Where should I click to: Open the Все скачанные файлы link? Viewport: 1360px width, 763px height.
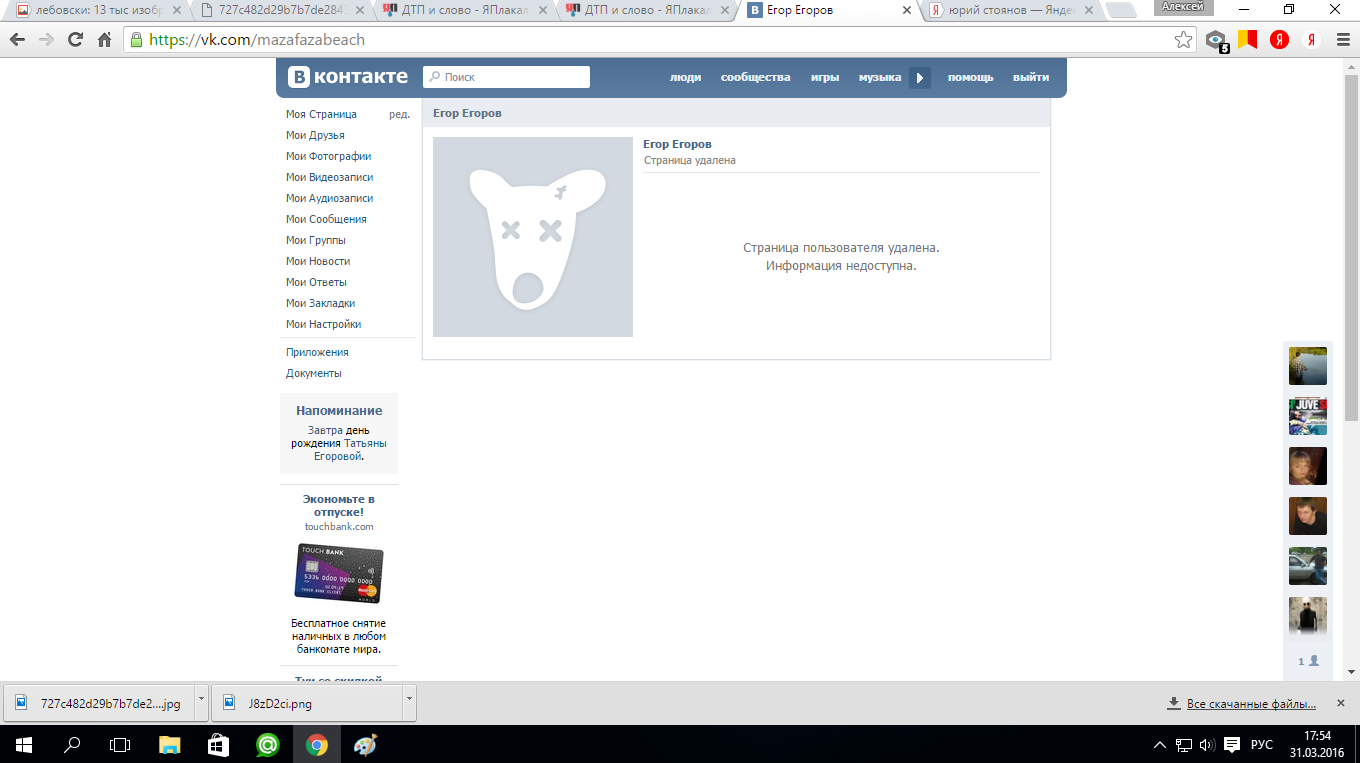pyautogui.click(x=1251, y=704)
